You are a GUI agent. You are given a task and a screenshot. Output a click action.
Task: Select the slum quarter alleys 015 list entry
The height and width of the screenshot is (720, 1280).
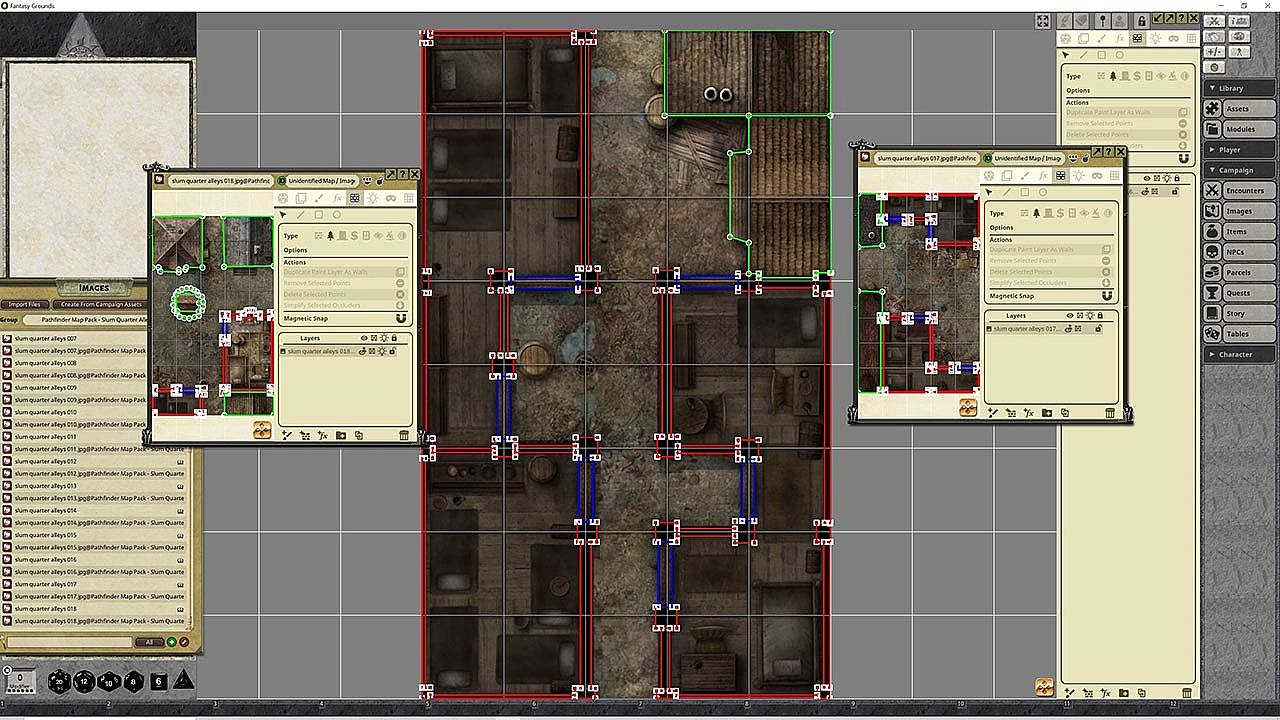coord(94,535)
